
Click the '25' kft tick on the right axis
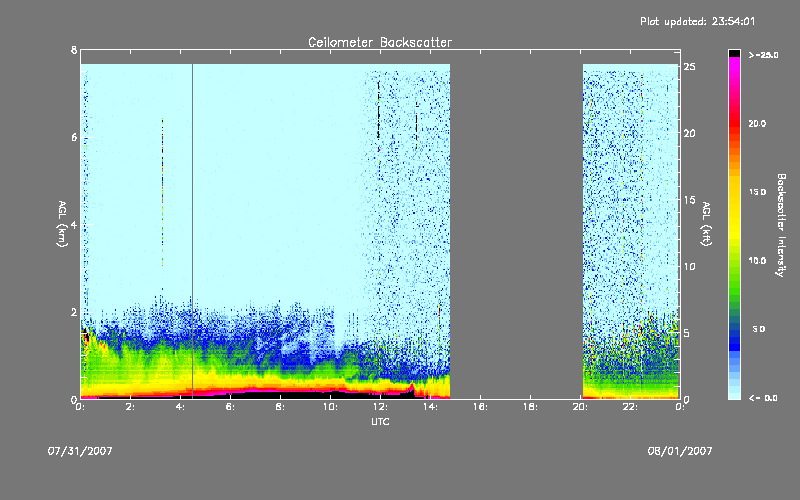click(x=690, y=67)
